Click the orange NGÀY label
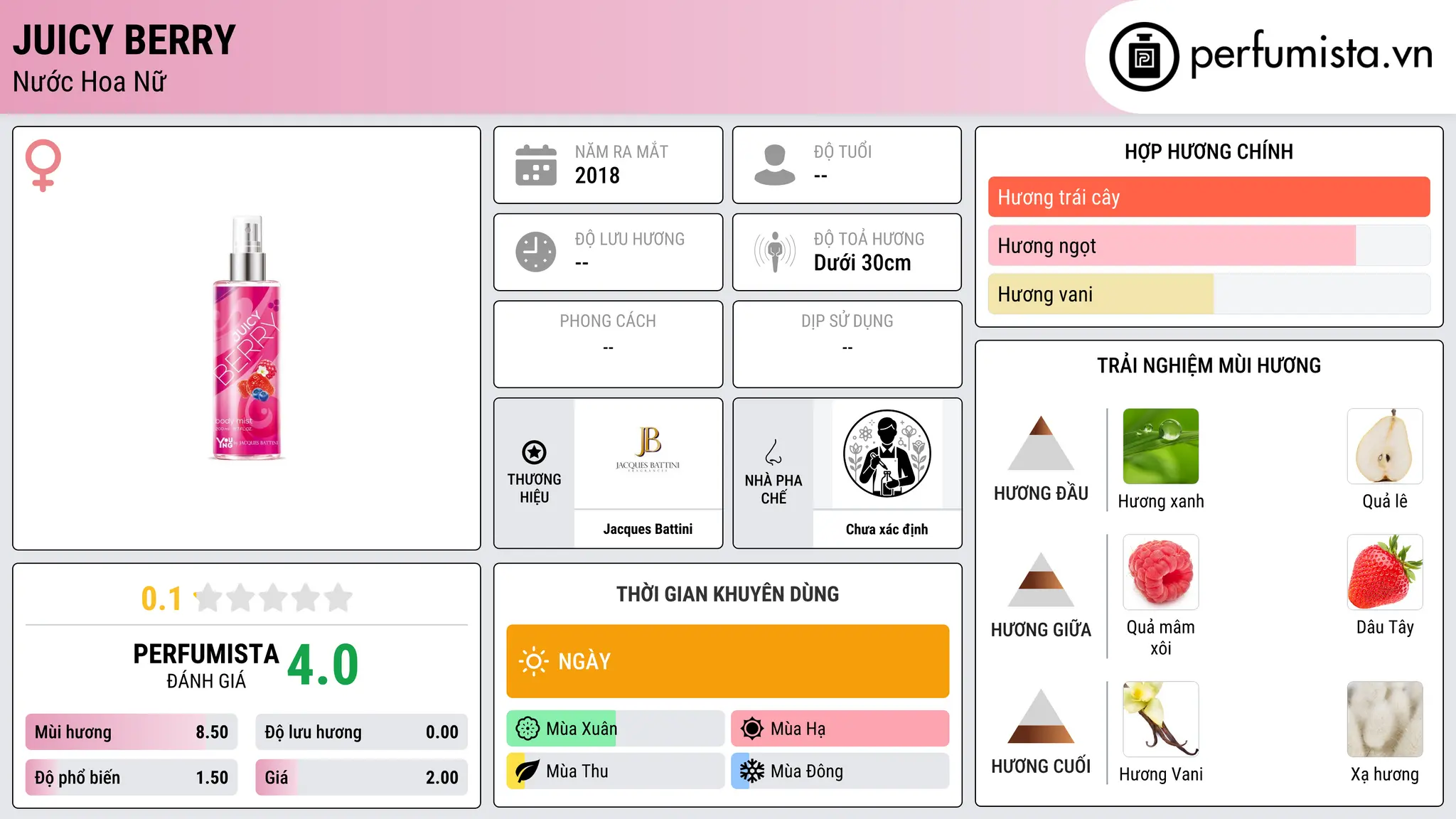This screenshot has width=1456, height=819. (x=584, y=661)
